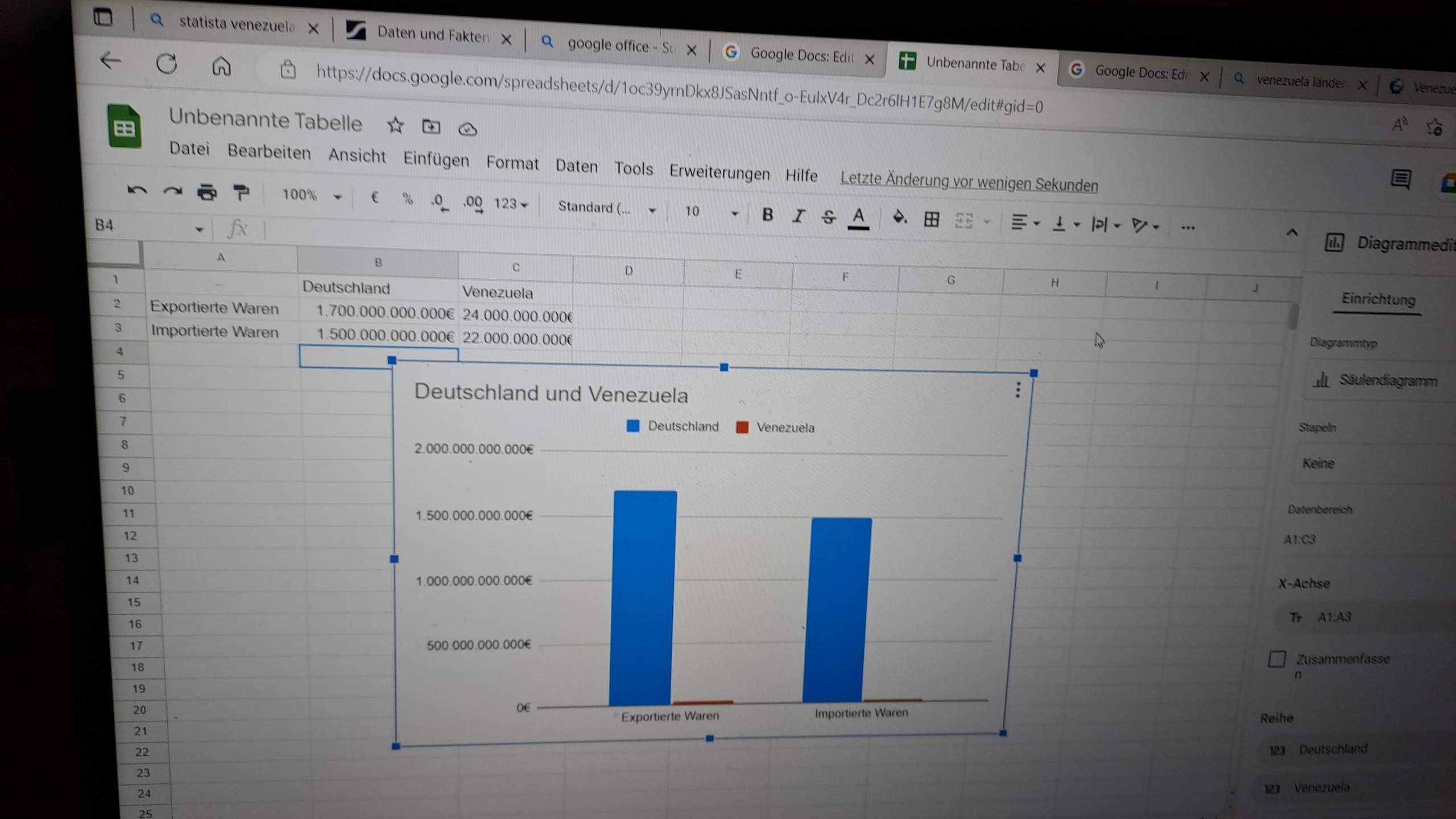This screenshot has height=819, width=1456.
Task: Redo the last change
Action: pyautogui.click(x=172, y=191)
